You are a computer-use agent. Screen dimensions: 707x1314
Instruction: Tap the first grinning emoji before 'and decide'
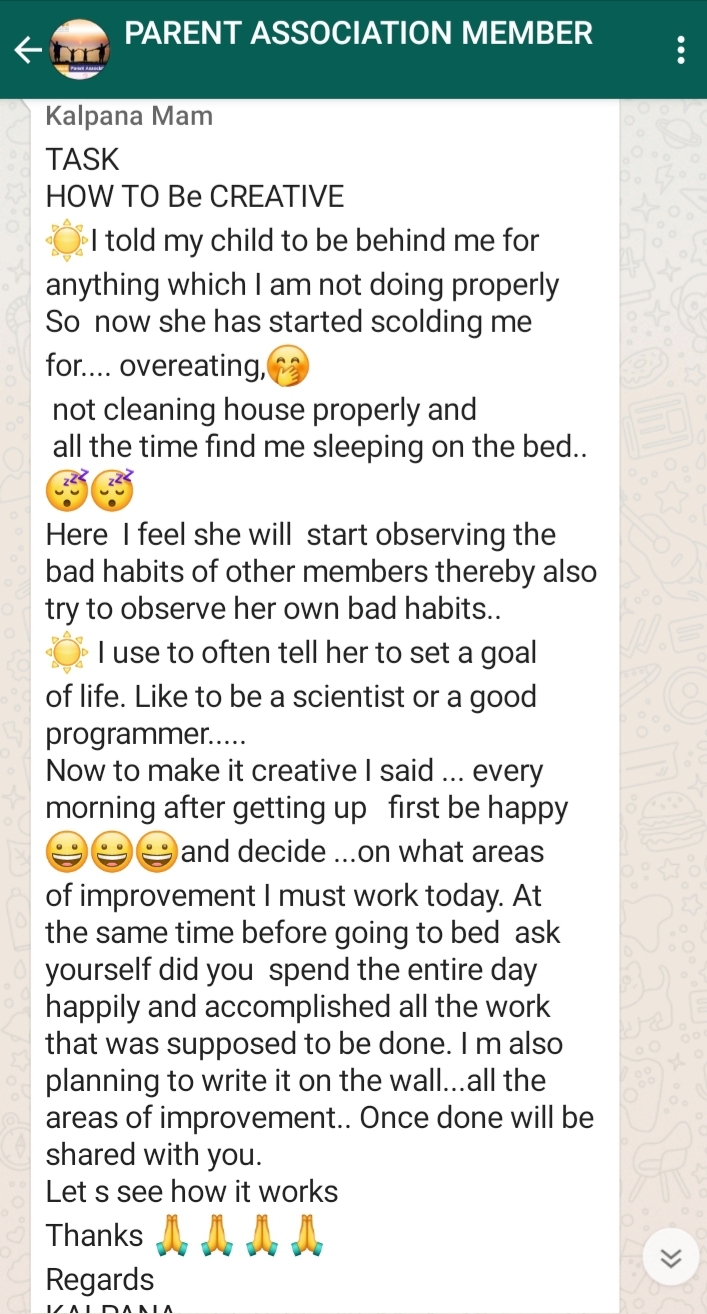[66, 852]
